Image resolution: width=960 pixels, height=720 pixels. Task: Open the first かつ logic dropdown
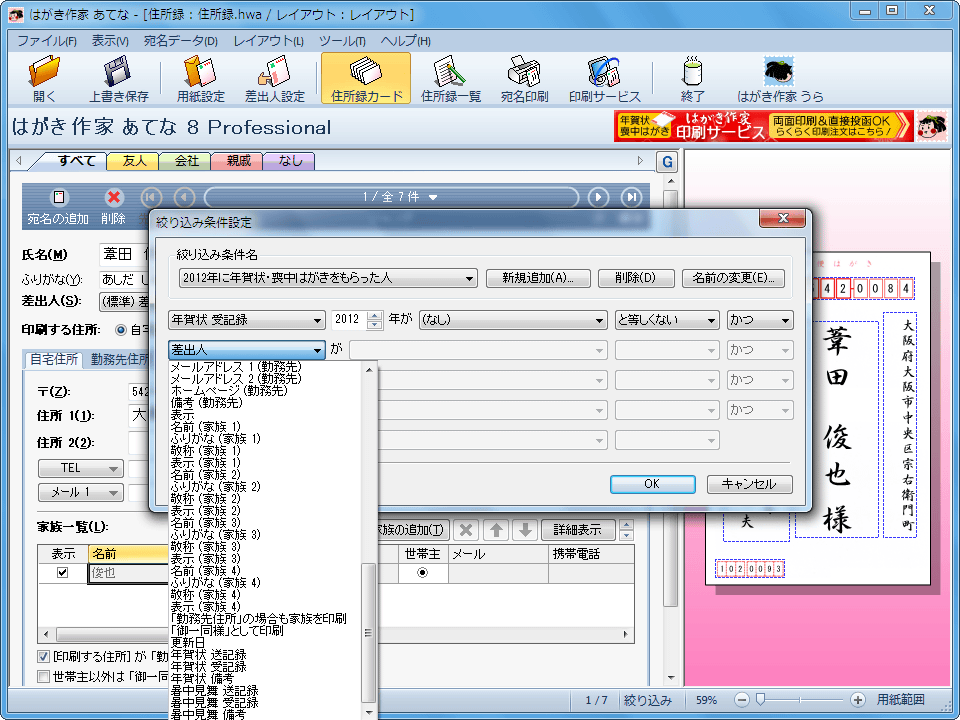pyautogui.click(x=760, y=320)
